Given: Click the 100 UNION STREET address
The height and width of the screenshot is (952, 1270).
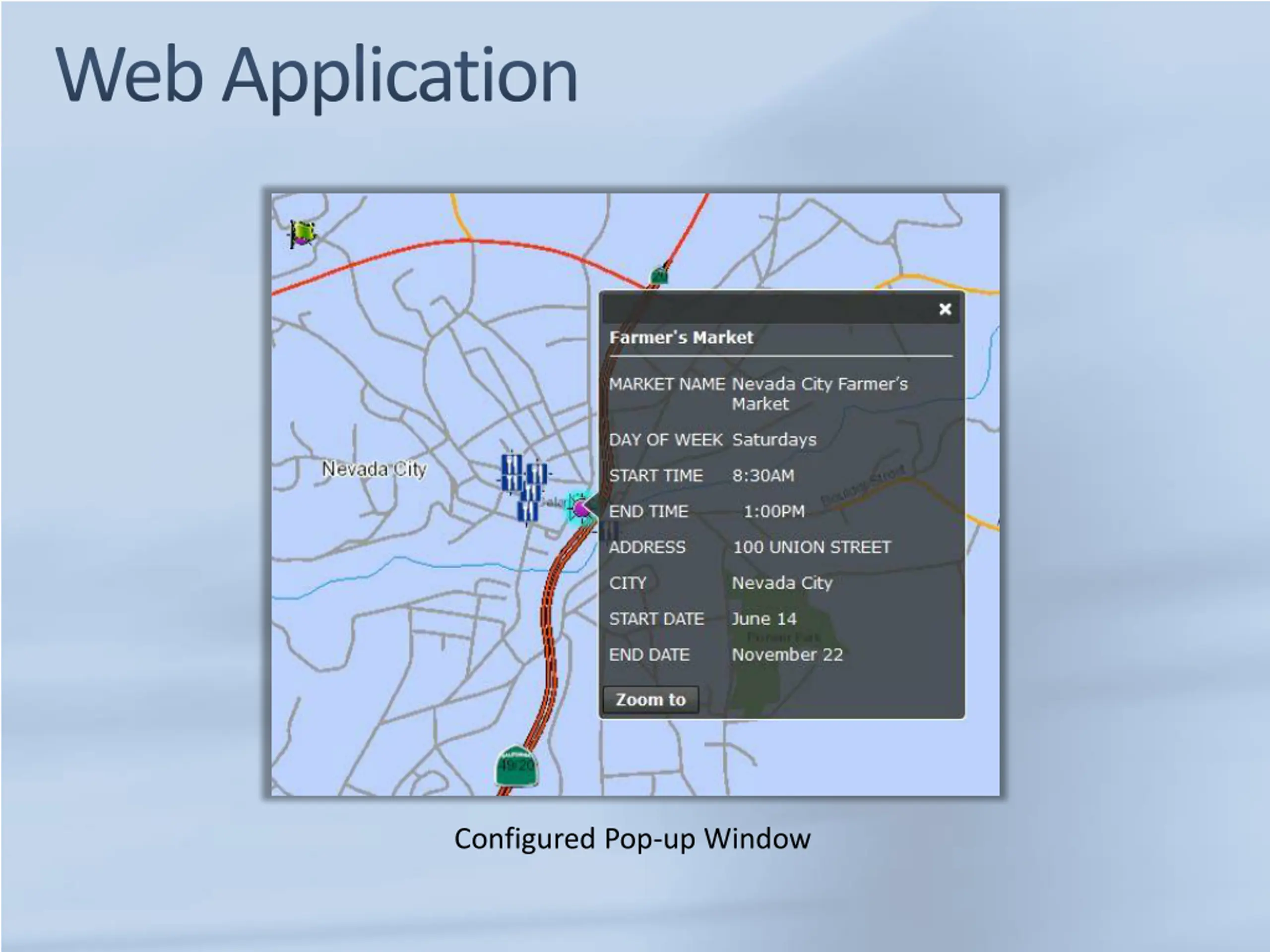Looking at the screenshot, I should pos(812,547).
